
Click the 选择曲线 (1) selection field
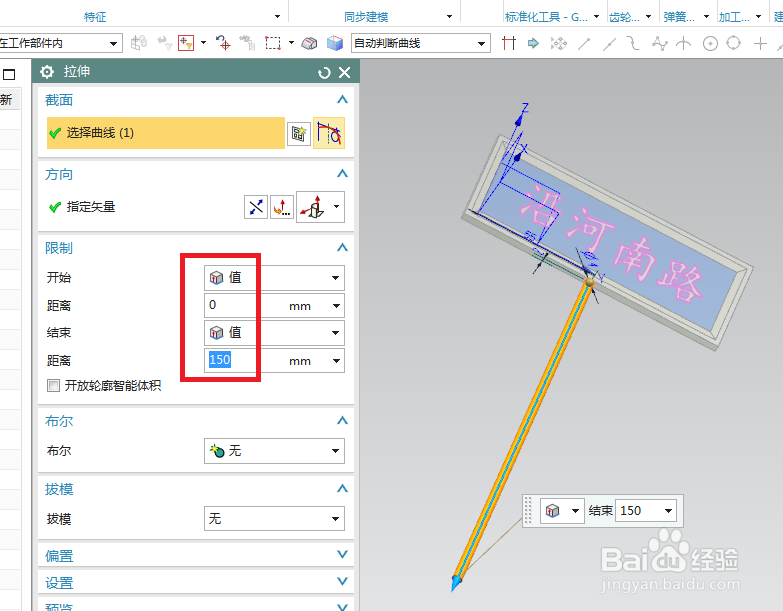[166, 133]
